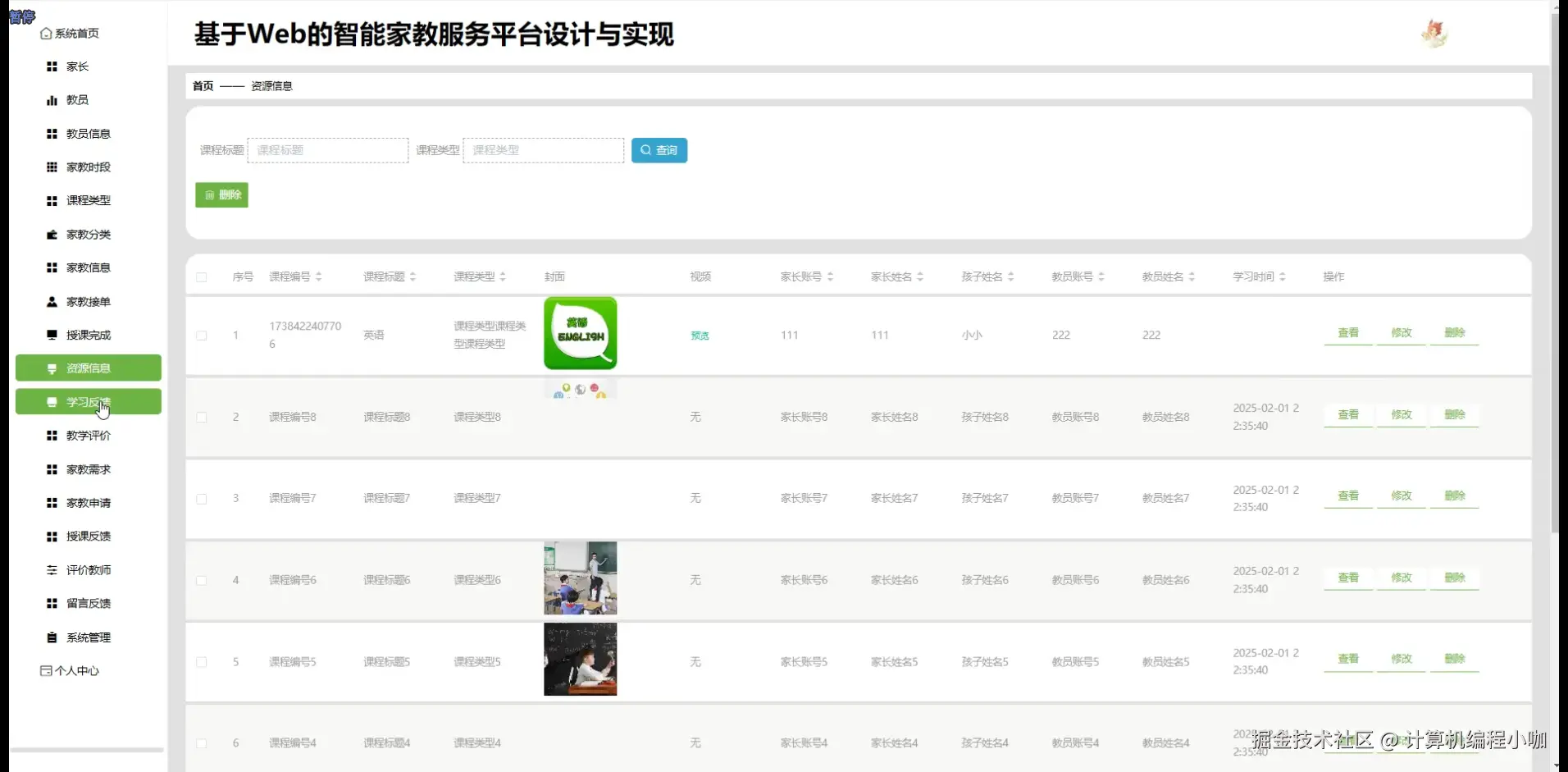Viewport: 1568px width, 772px height.
Task: Sort the table by 学习时间
Action: tap(1283, 276)
